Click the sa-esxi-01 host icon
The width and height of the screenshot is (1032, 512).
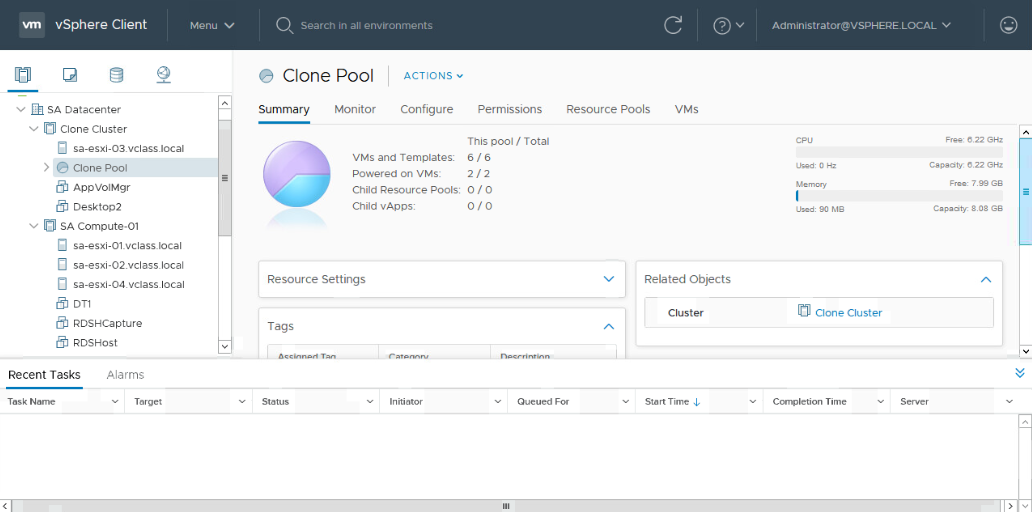63,245
